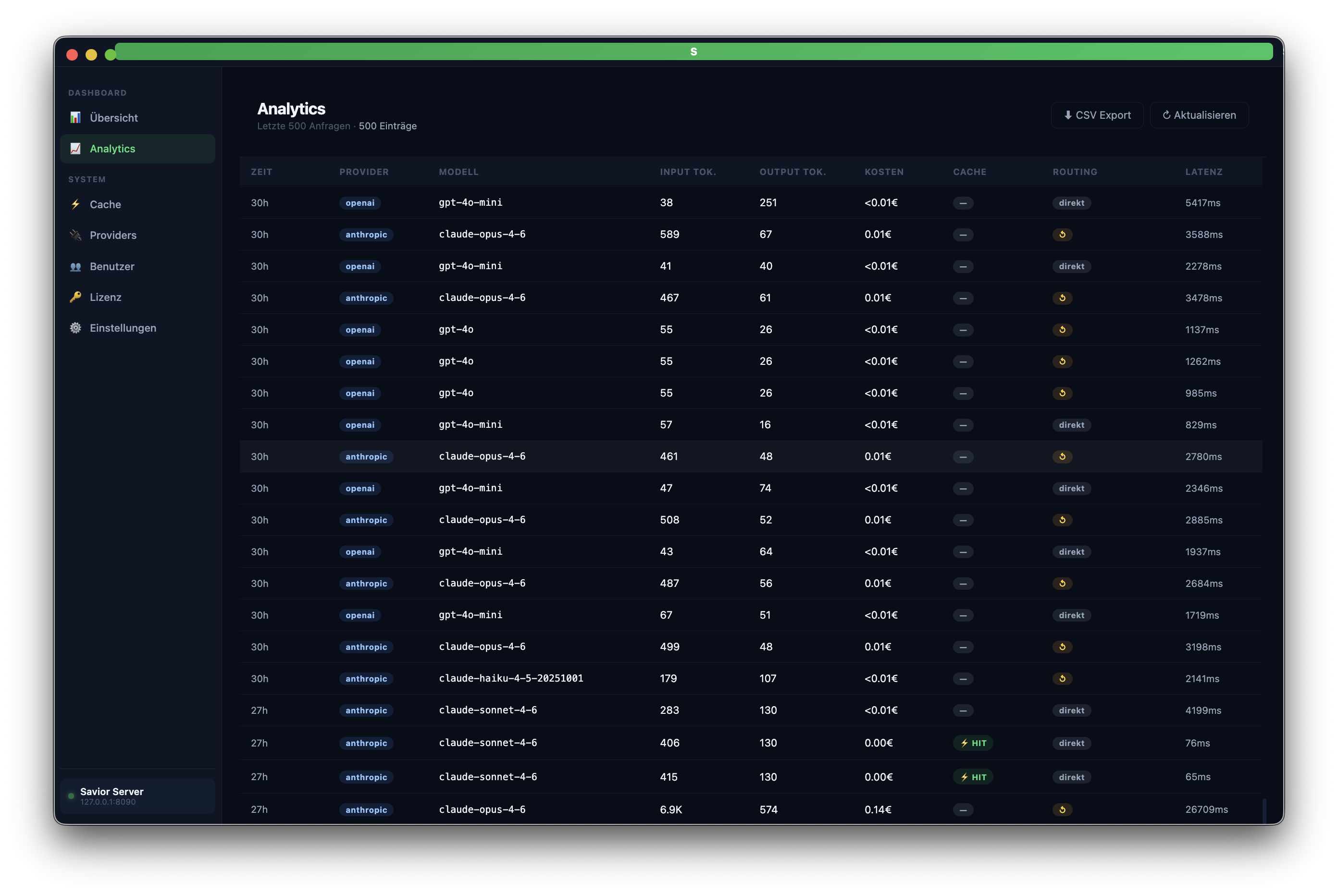Screen dimensions: 1338x896
Task: Click the Einstellungen gear icon
Action: pos(75,327)
